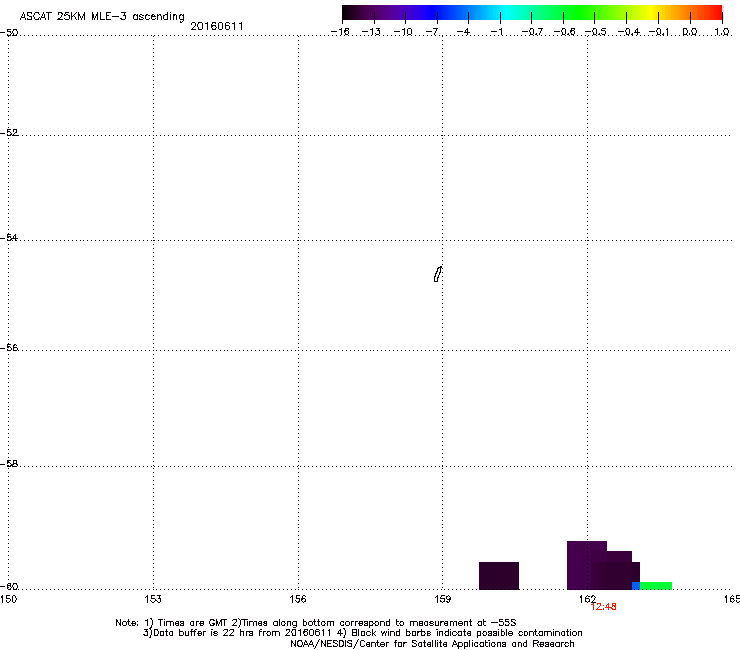Click the green data rectangle
The height and width of the screenshot is (650, 740).
pyautogui.click(x=656, y=586)
